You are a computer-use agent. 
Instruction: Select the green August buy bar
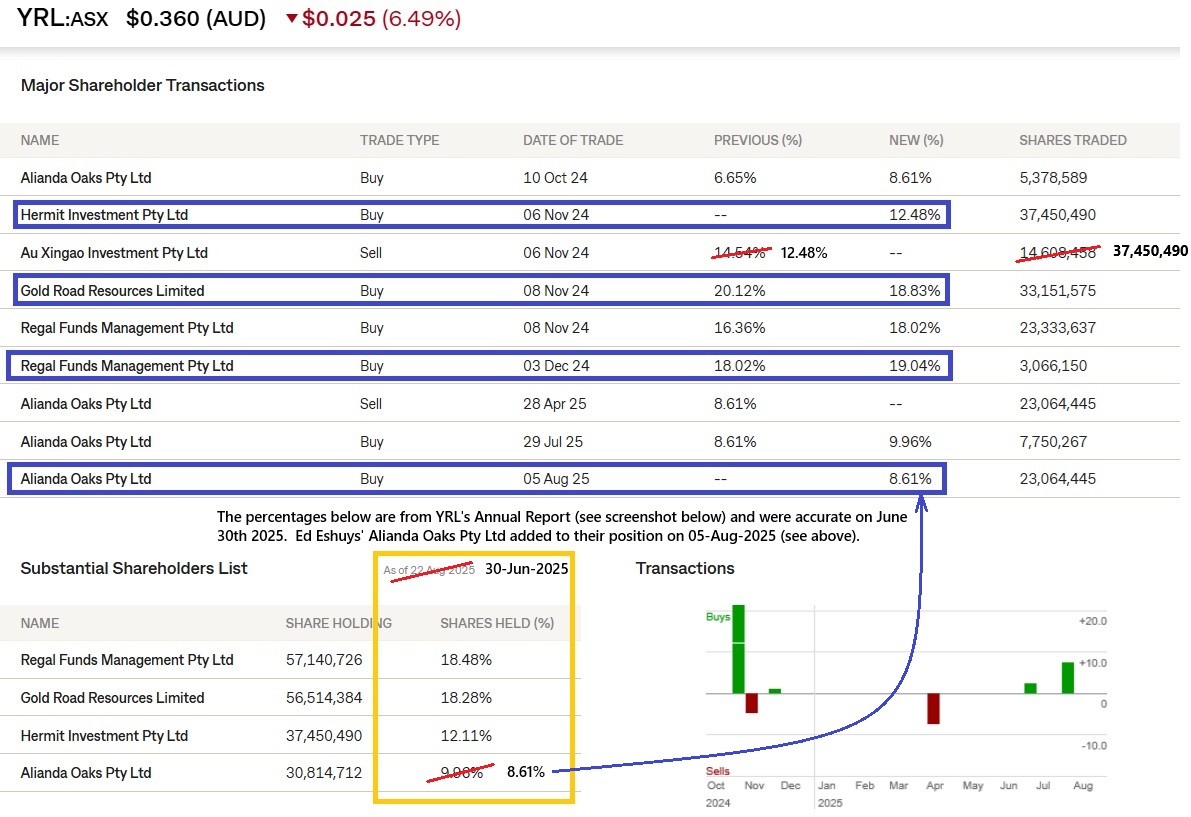pos(1068,677)
